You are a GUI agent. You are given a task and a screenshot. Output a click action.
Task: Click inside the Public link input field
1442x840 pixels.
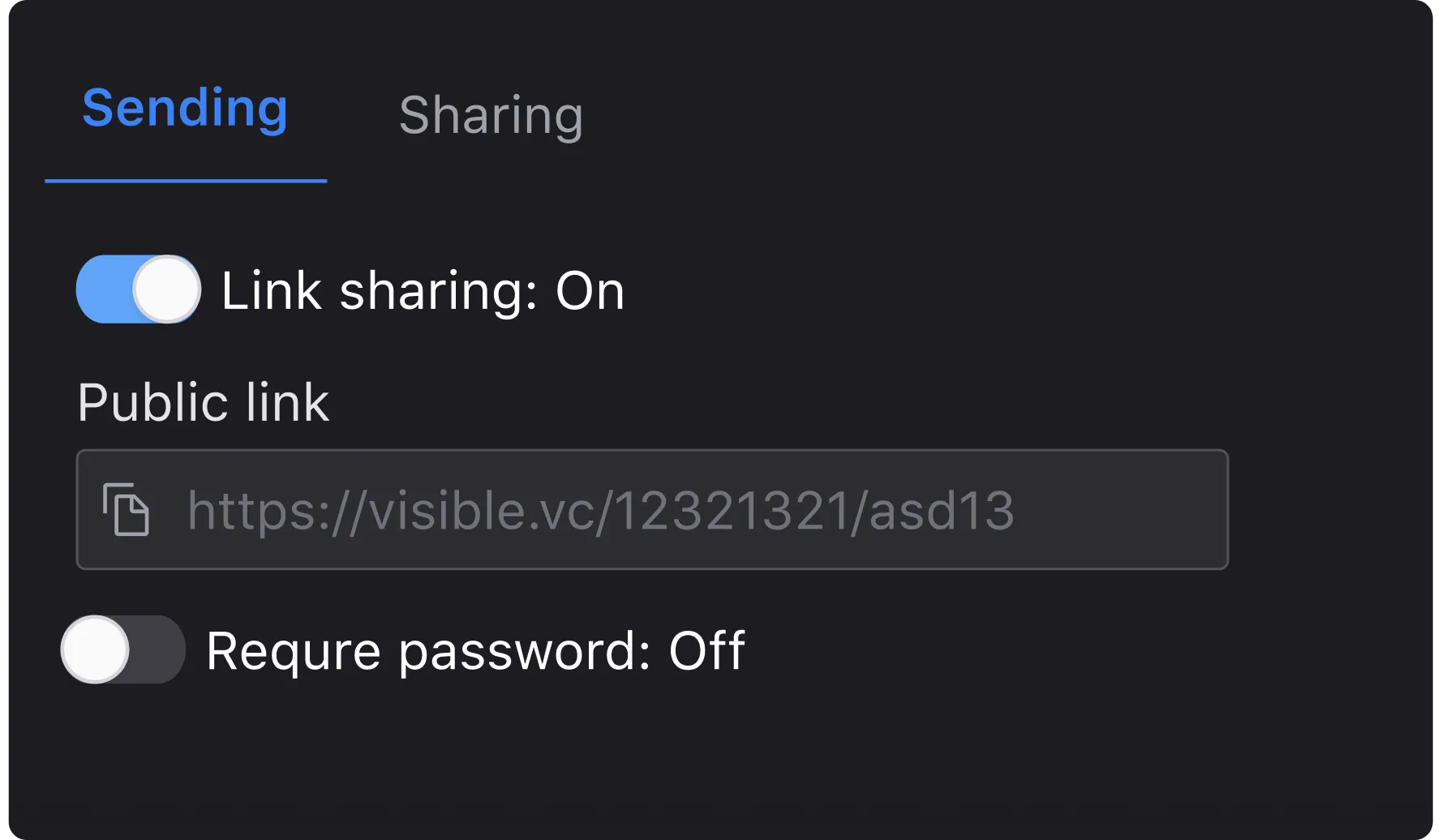click(x=649, y=509)
